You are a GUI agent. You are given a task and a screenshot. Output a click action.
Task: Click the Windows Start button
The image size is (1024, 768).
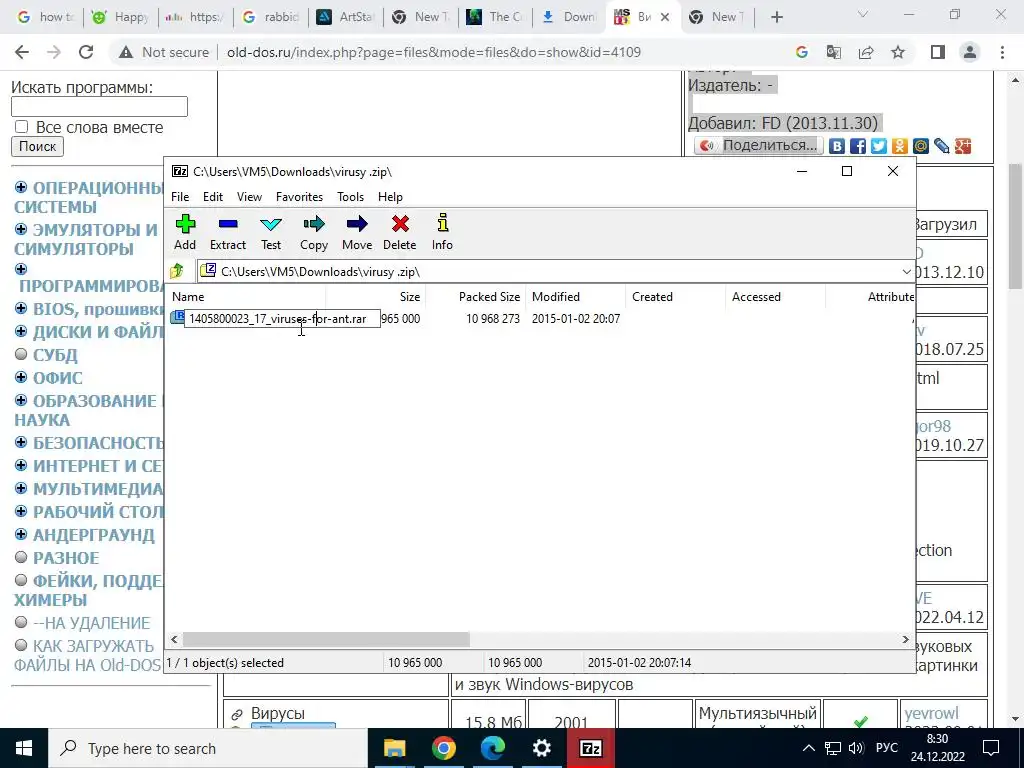pyautogui.click(x=24, y=748)
